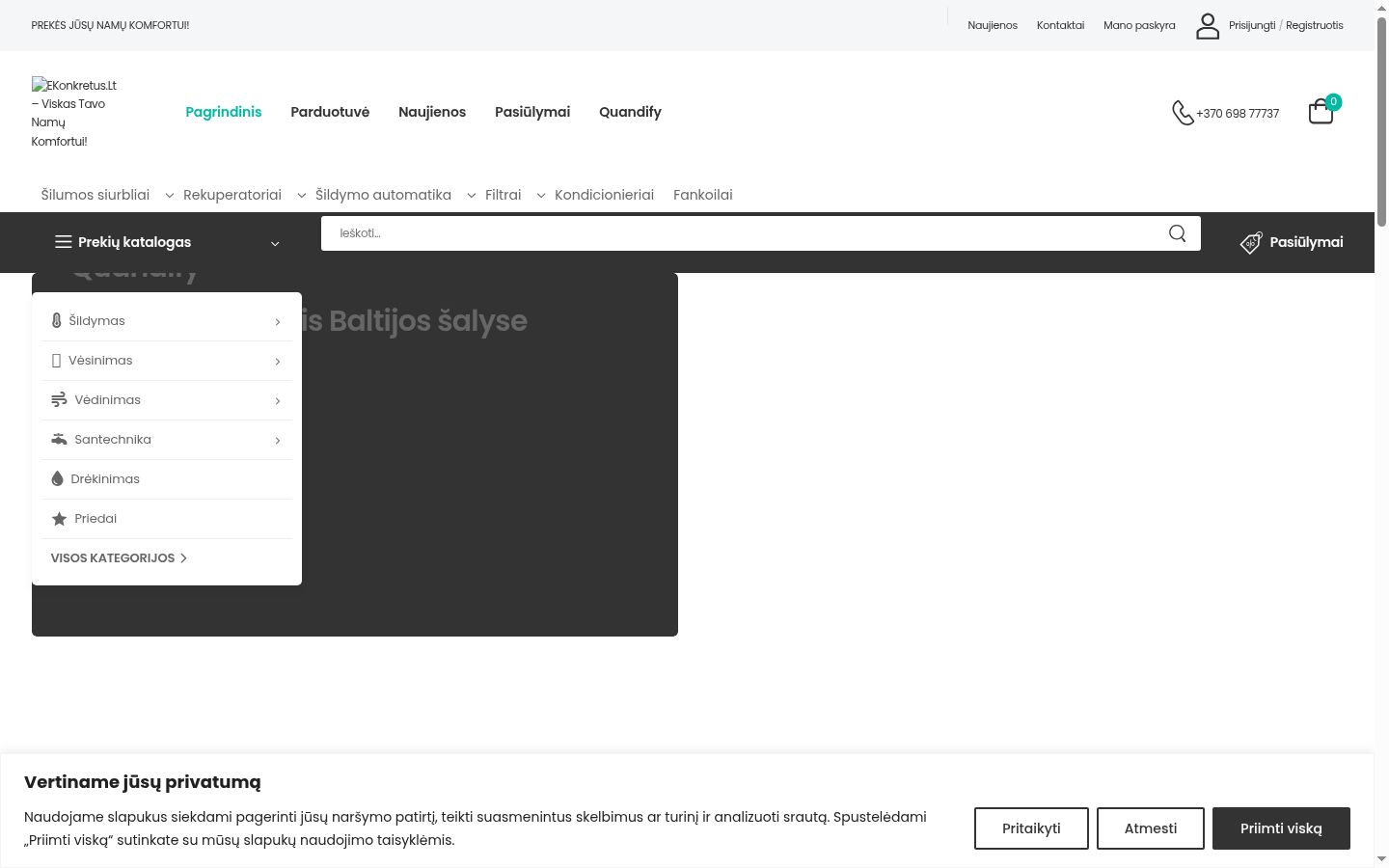Click the faucet icon beside Santechnika
1389x868 pixels.
(x=59, y=440)
